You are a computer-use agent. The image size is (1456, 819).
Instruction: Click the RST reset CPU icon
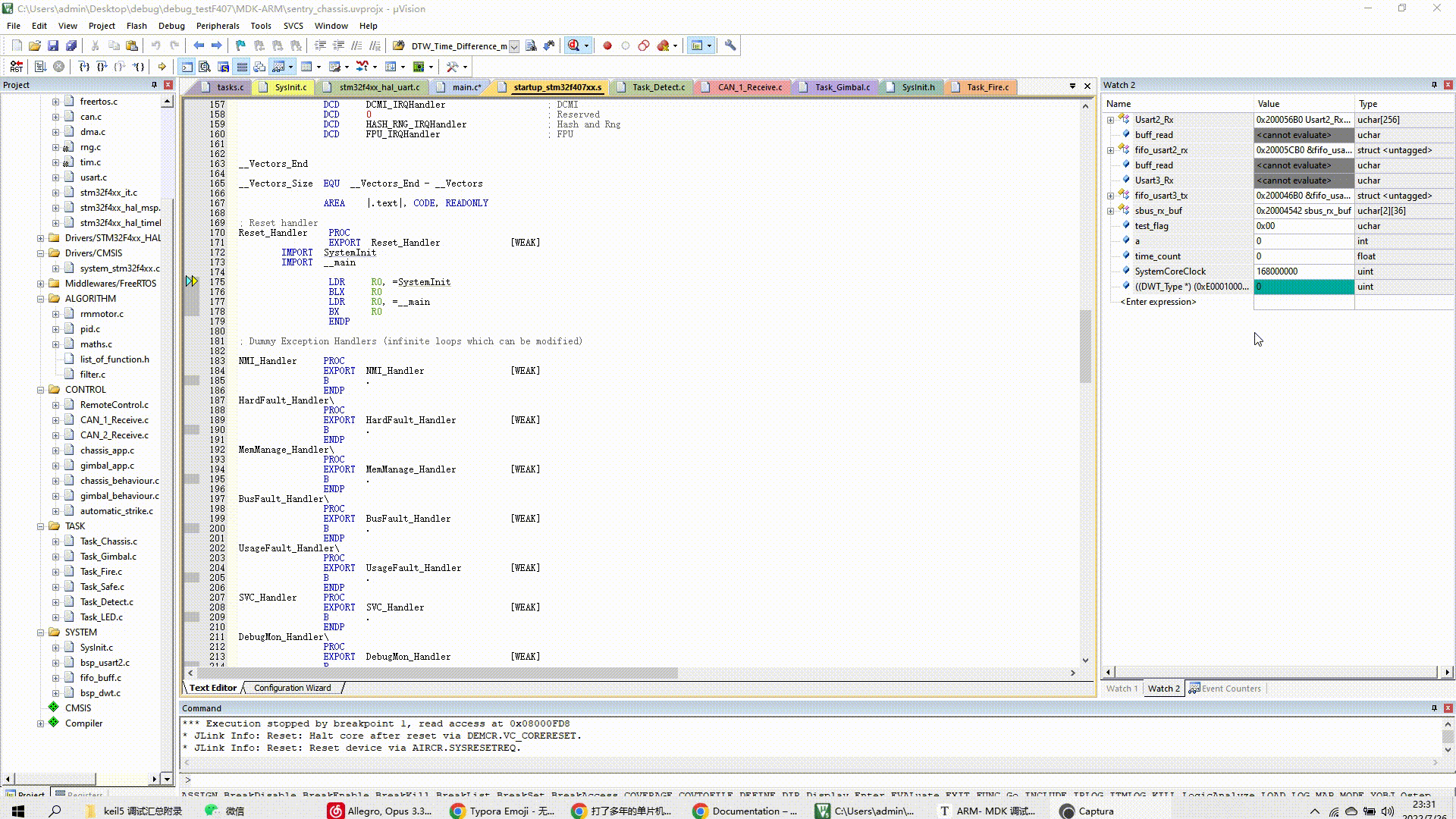[16, 67]
